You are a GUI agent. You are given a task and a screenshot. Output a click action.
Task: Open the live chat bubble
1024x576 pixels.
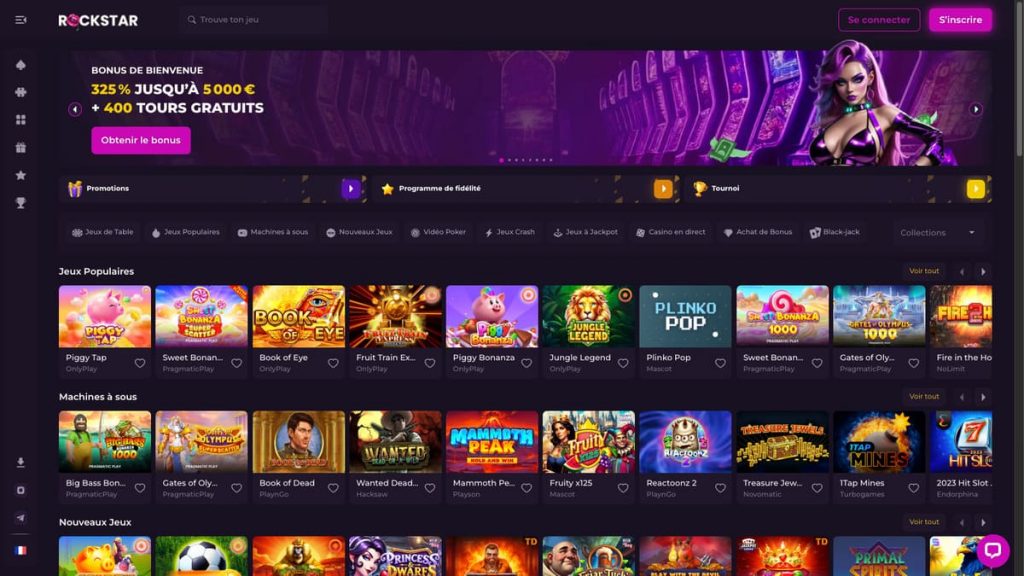[x=993, y=550]
